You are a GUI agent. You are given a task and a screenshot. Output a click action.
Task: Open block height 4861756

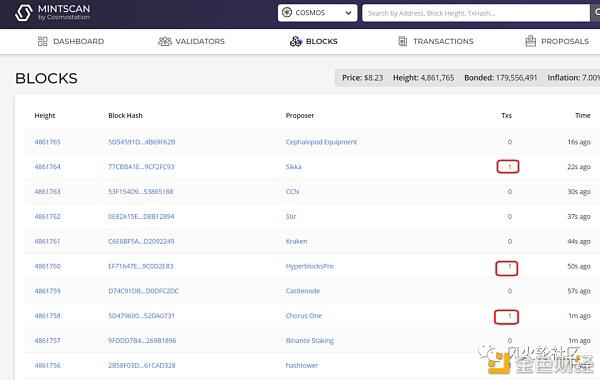(x=47, y=365)
